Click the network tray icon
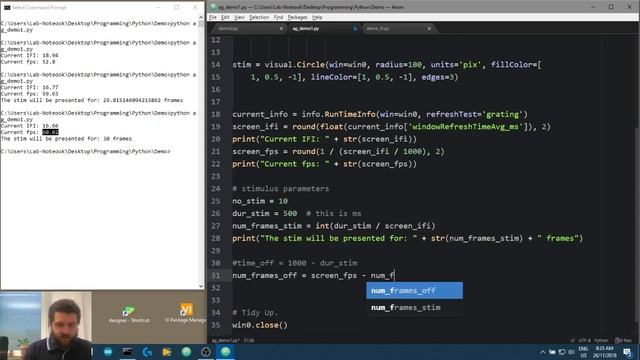The width and height of the screenshot is (640, 360). pos(562,352)
